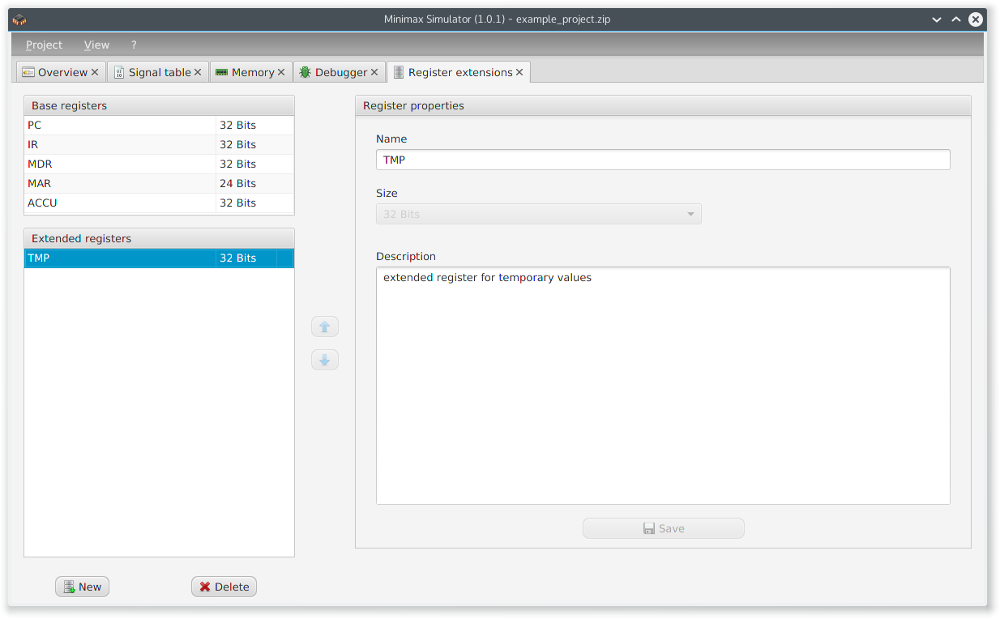1000x619 pixels.
Task: Switch to the Overview tab
Action: pyautogui.click(x=61, y=73)
